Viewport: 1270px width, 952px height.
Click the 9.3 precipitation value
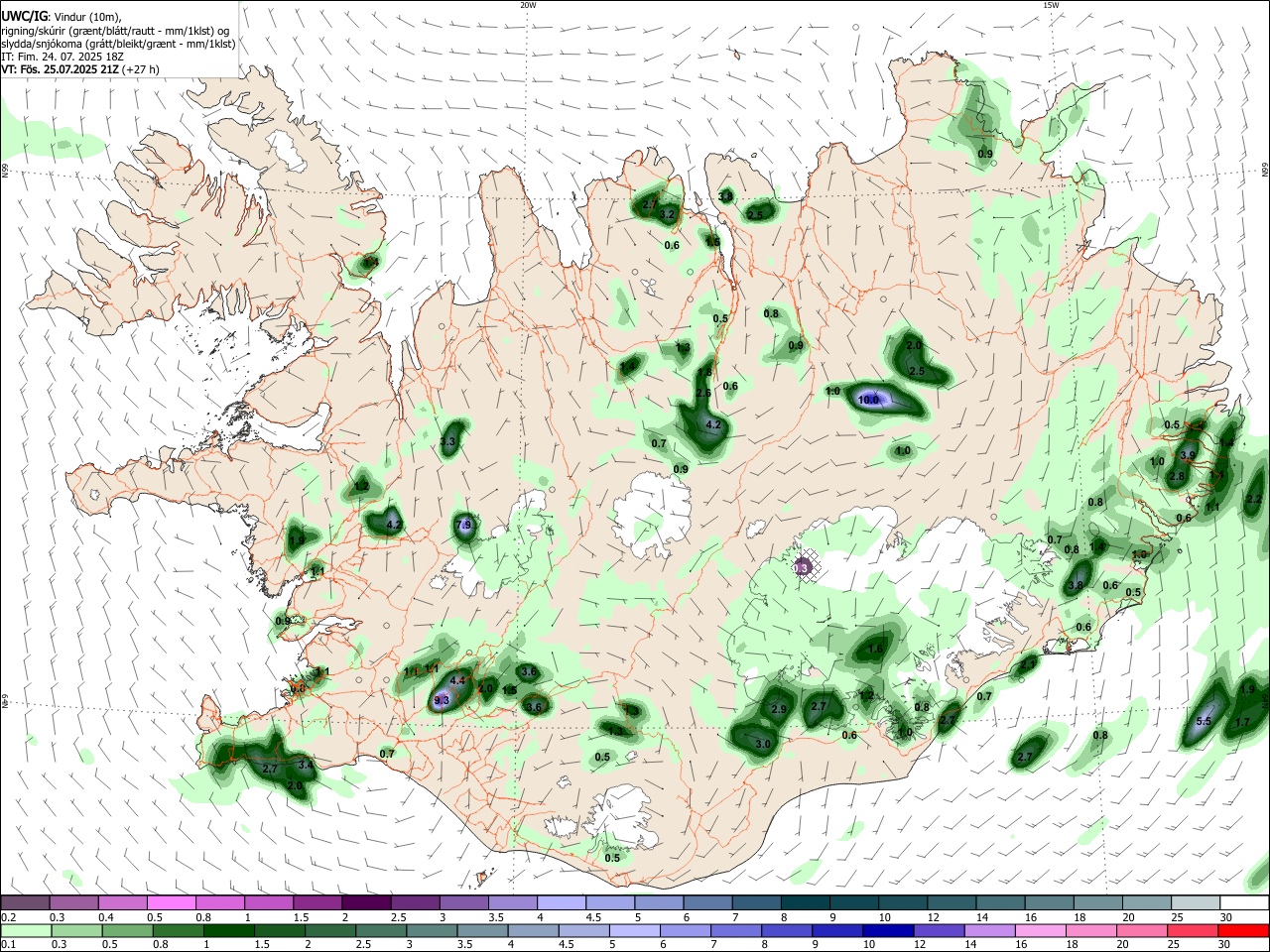coord(443,700)
